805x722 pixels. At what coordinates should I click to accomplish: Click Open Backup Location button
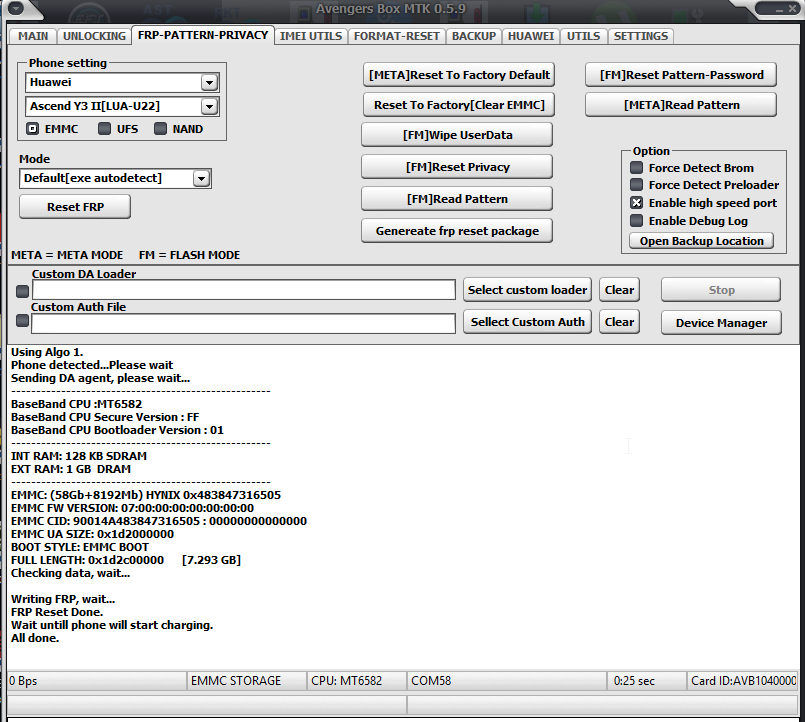click(x=701, y=241)
